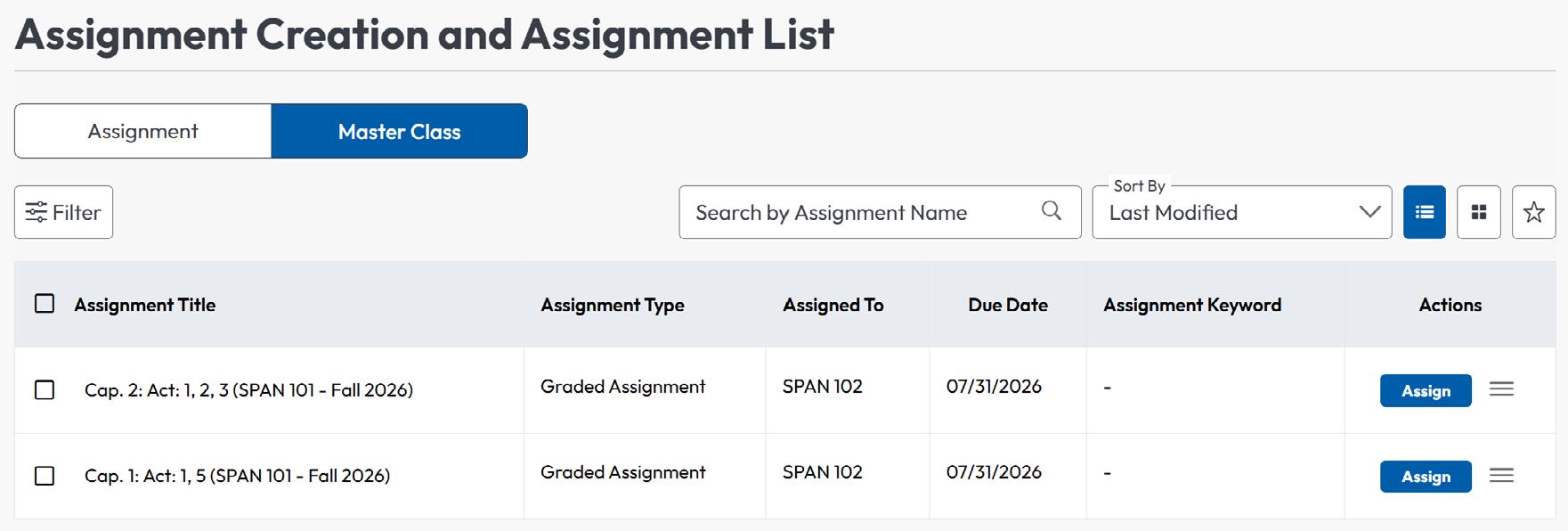Click the search magnifier icon
The width and height of the screenshot is (1568, 531).
(x=1052, y=211)
